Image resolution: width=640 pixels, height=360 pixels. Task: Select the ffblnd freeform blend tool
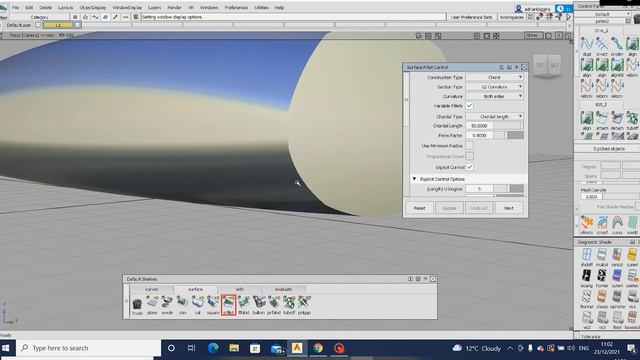(x=244, y=304)
